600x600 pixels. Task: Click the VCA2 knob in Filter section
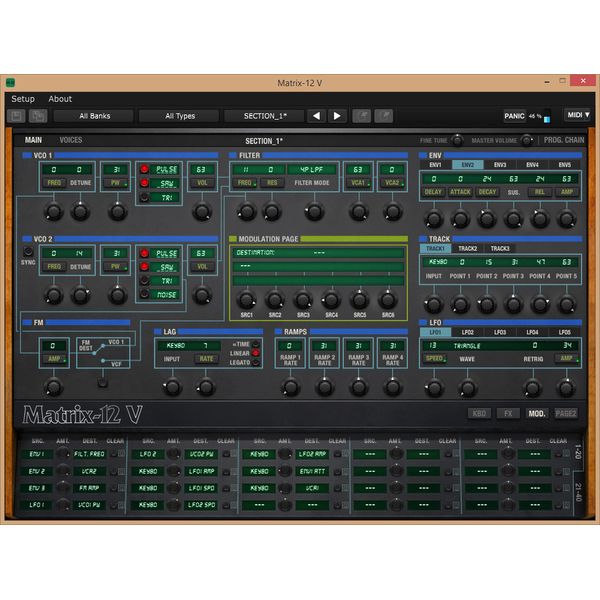[x=393, y=212]
